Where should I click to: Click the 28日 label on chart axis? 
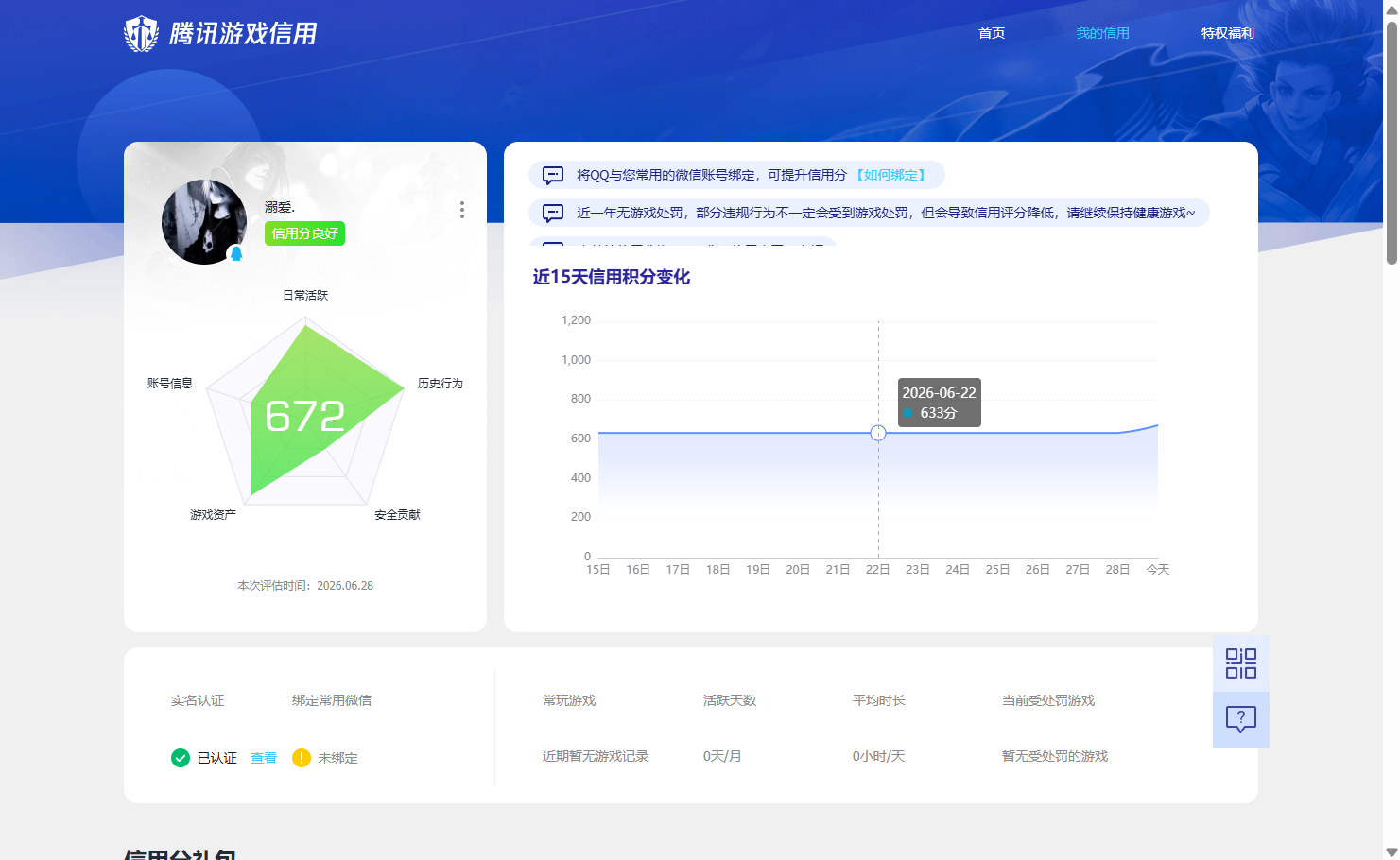click(1117, 570)
